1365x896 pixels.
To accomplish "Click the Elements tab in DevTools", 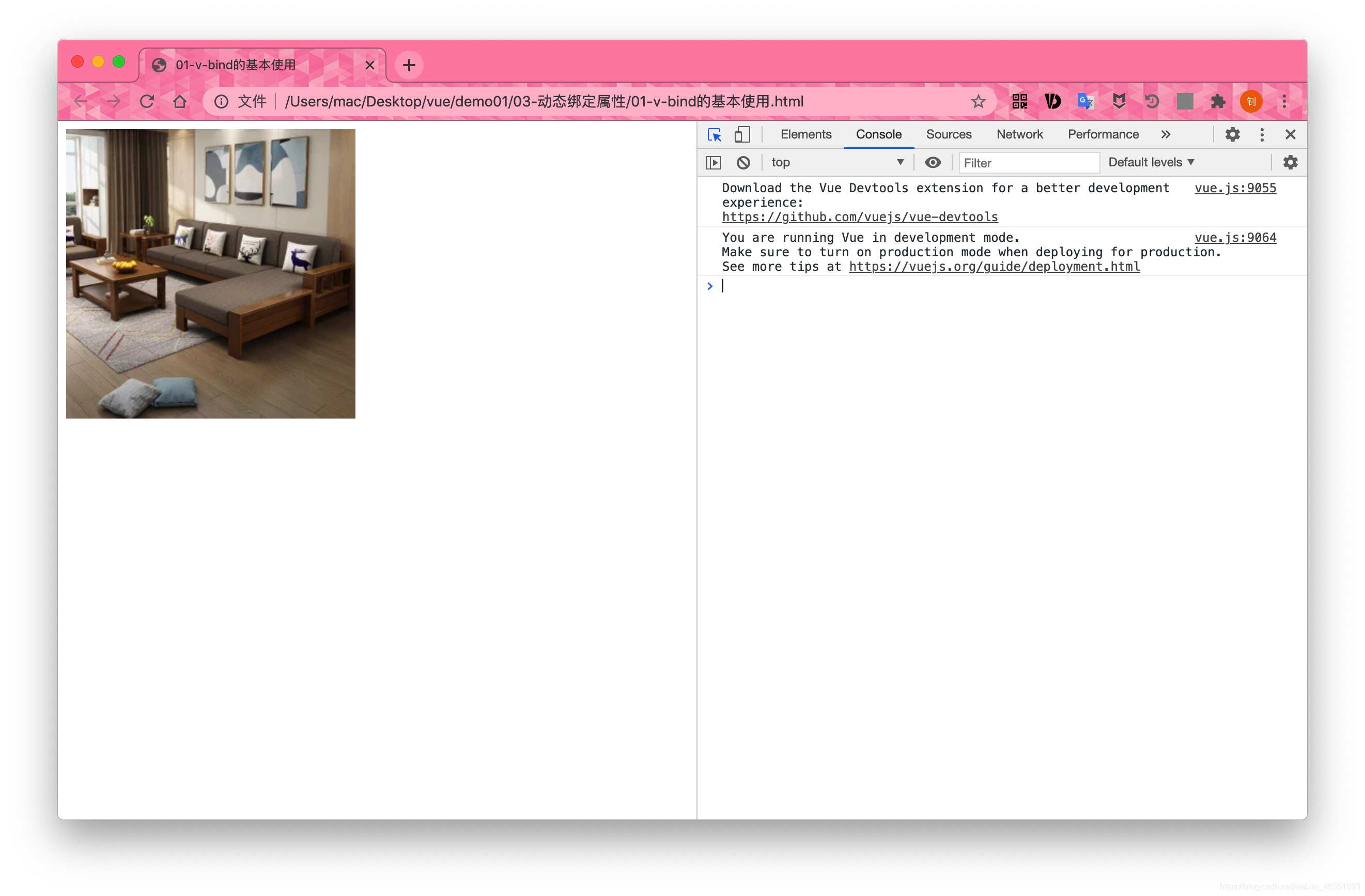I will (x=805, y=134).
